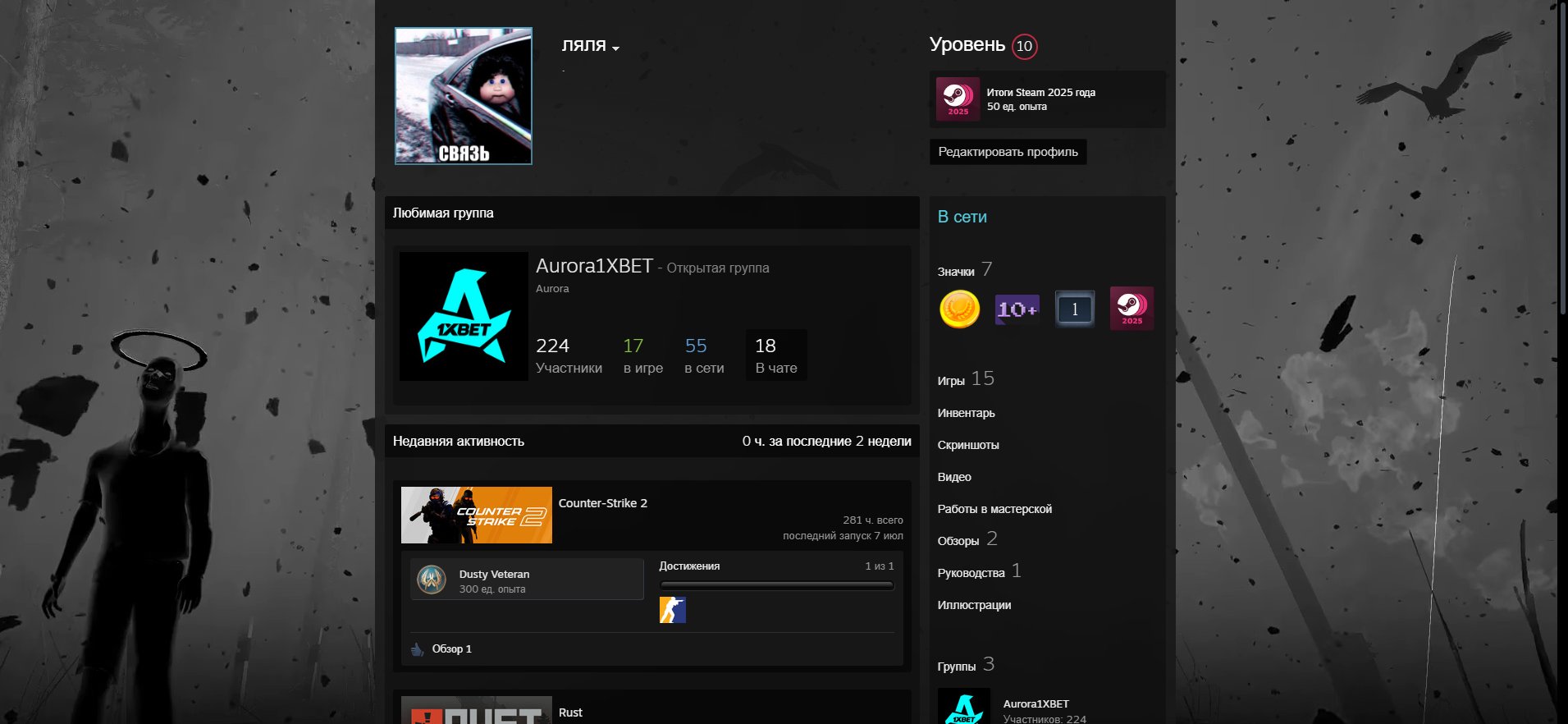The image size is (1568, 724).
Task: Click the Уровень level label
Action: pyautogui.click(x=967, y=44)
